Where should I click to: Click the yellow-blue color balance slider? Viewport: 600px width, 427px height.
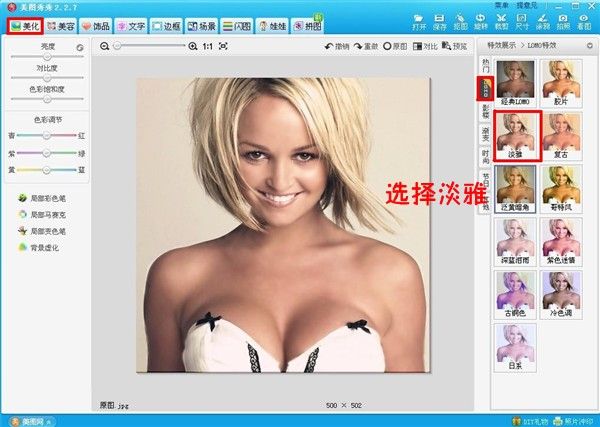tap(46, 170)
